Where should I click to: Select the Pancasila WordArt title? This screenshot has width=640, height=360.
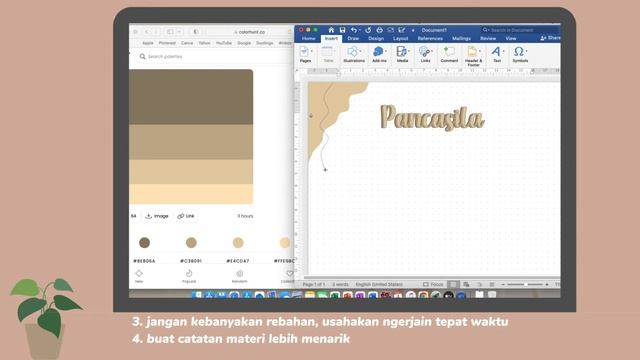click(432, 118)
